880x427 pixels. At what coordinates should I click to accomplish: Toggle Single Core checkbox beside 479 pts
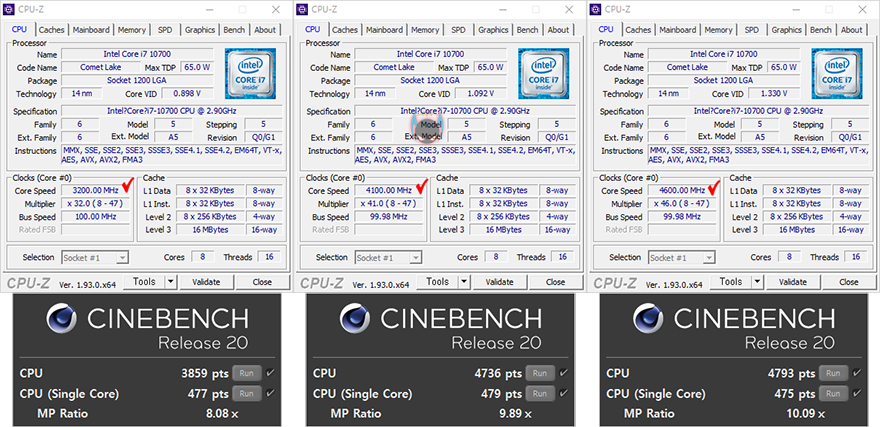(563, 393)
